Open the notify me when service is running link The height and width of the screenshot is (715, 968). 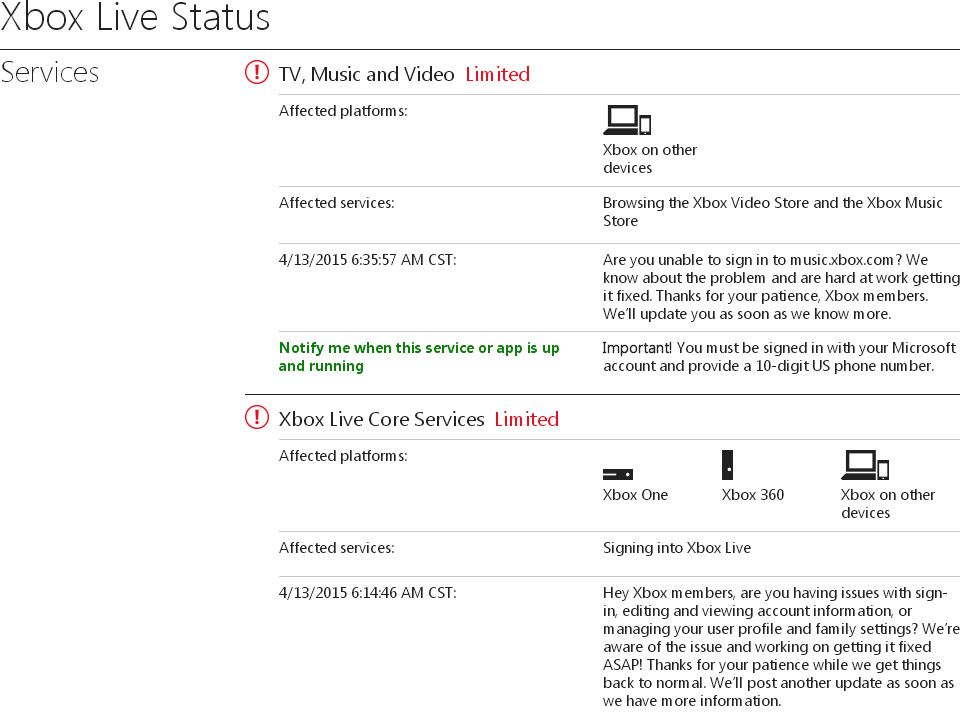(x=419, y=357)
